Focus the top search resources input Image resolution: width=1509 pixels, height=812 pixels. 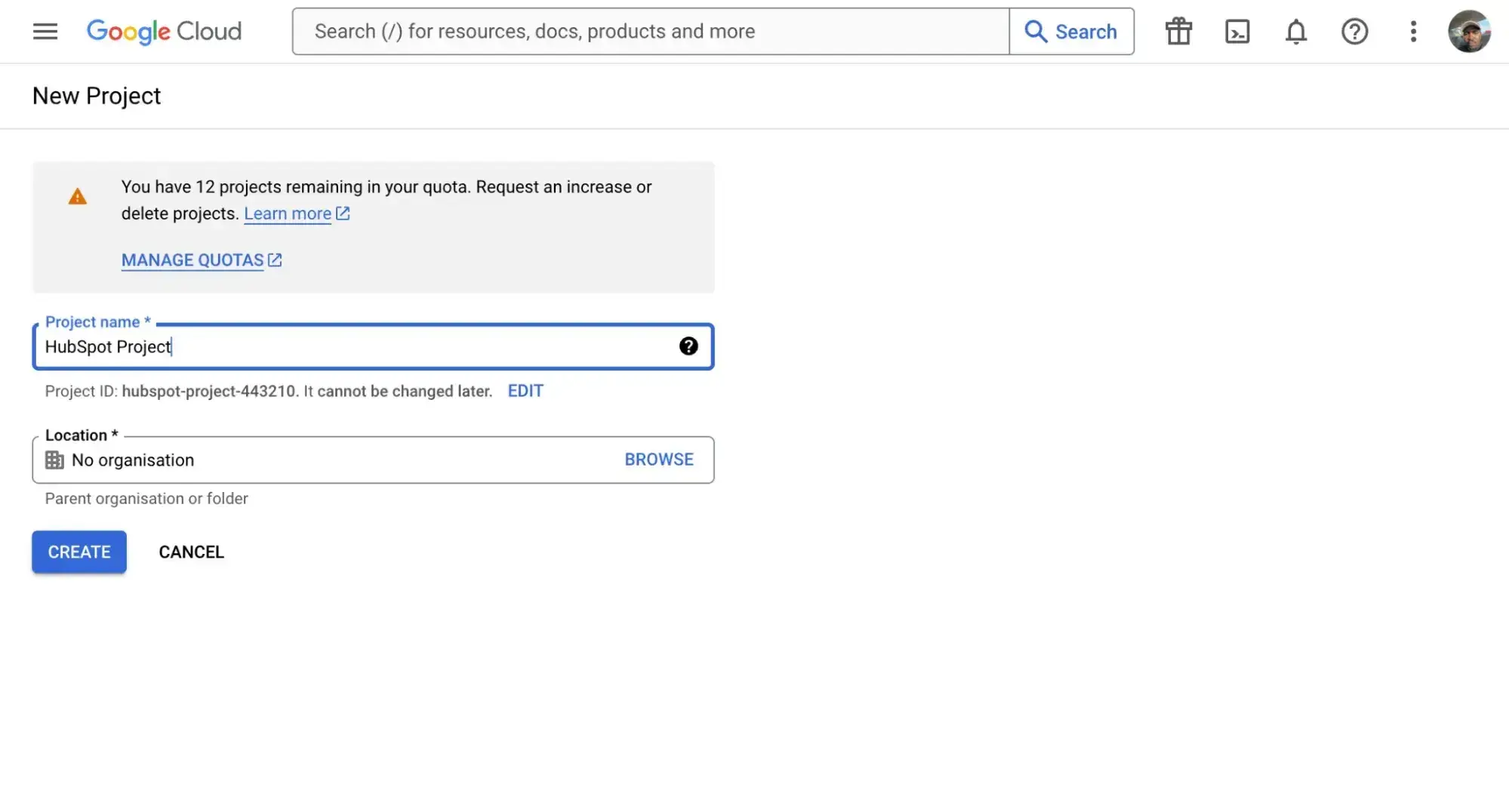tap(649, 32)
